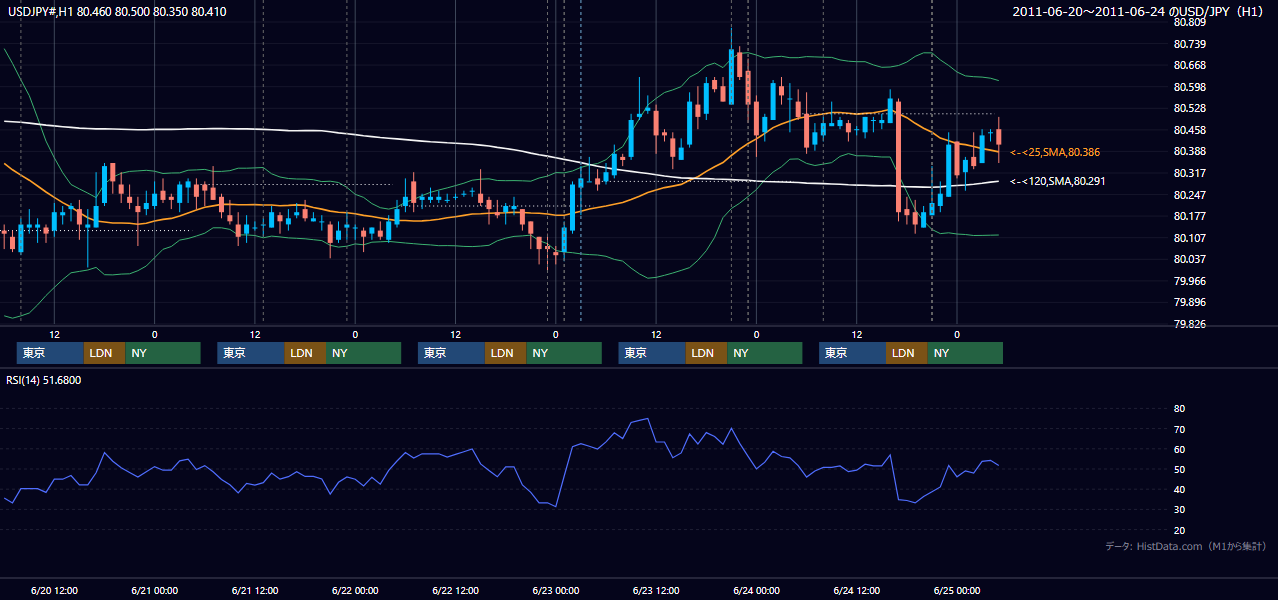The height and width of the screenshot is (600, 1278).
Task: Click the 120 SMA label showing 80.291
Action: 1058,181
